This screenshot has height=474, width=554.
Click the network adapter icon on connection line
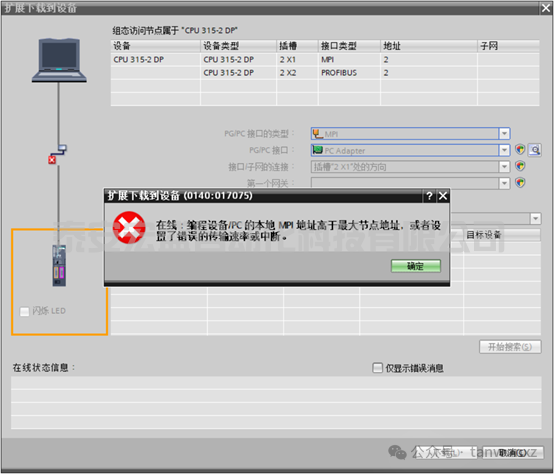pyautogui.click(x=62, y=148)
